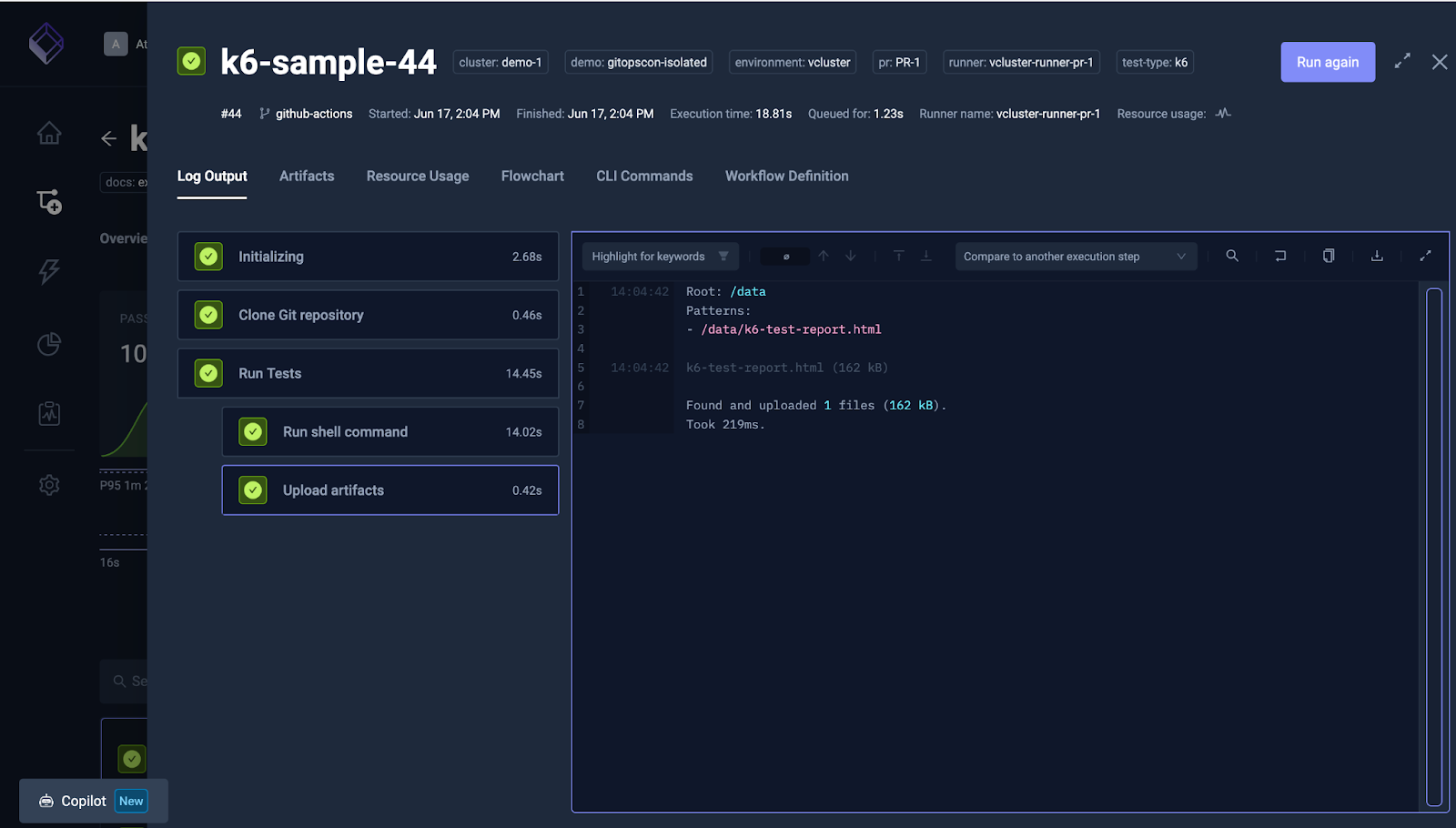Copy the log output to clipboard

(1329, 256)
